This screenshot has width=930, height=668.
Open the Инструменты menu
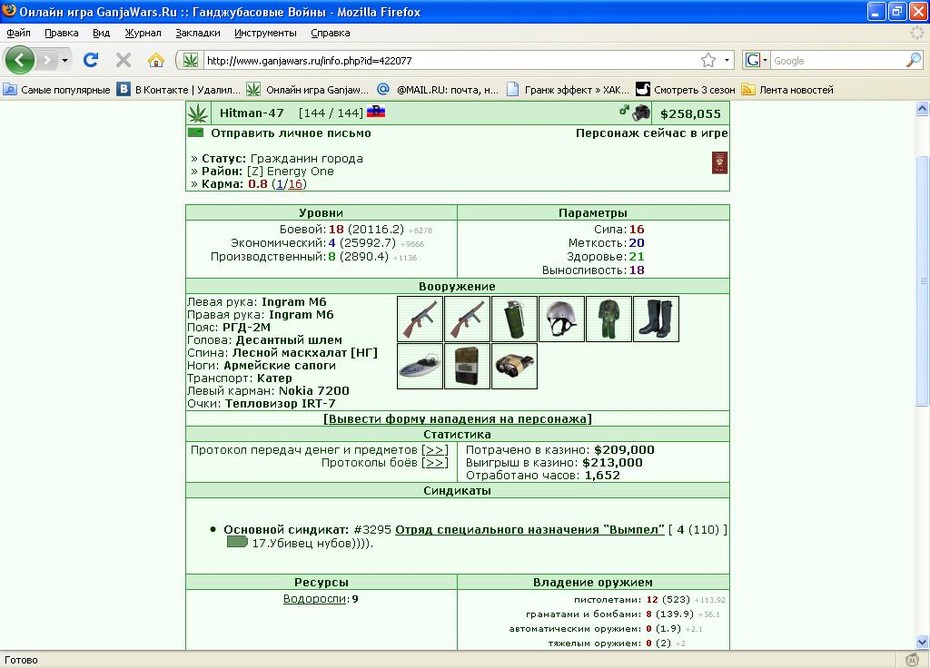click(265, 33)
